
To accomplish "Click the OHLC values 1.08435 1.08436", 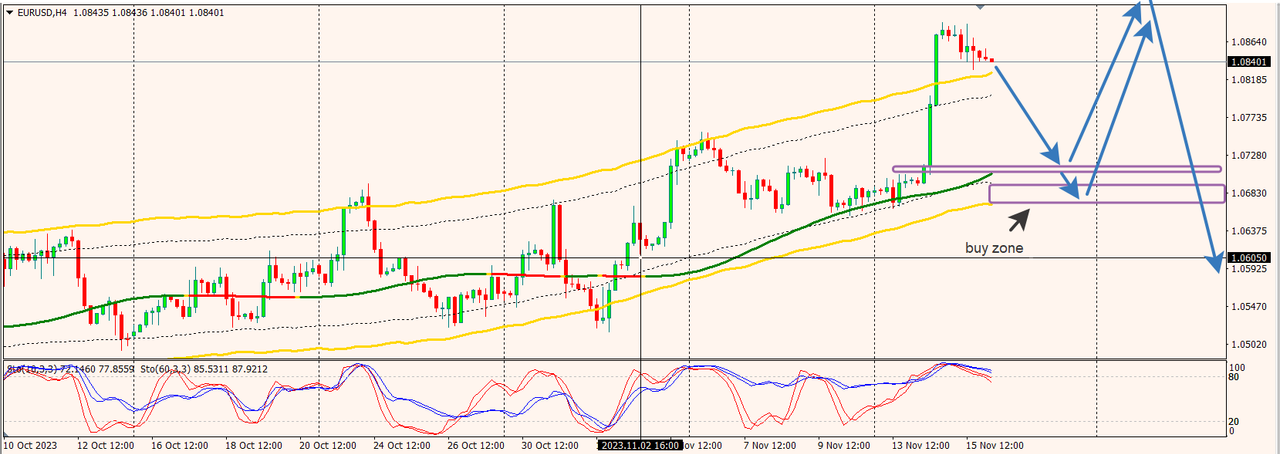I will (111, 12).
